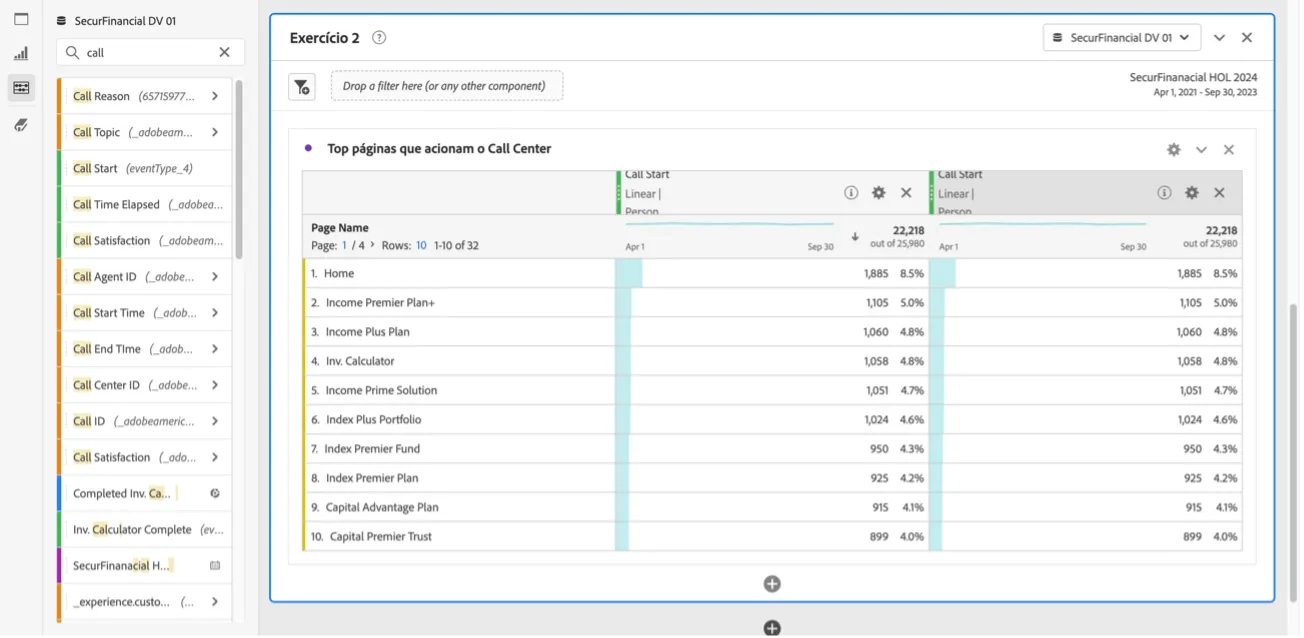Image resolution: width=1304 pixels, height=638 pixels.
Task: Go to next page of table rows
Action: click(373, 245)
